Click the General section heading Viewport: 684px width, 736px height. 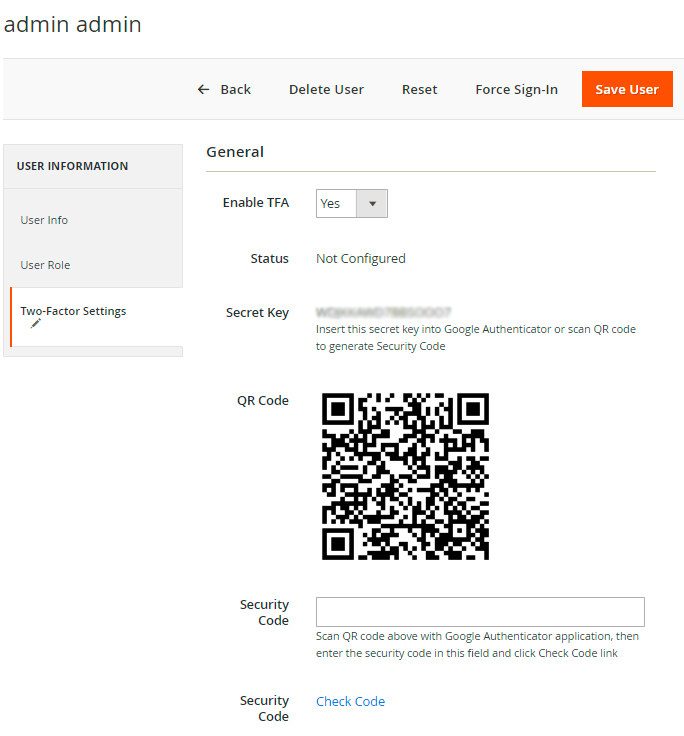(235, 152)
